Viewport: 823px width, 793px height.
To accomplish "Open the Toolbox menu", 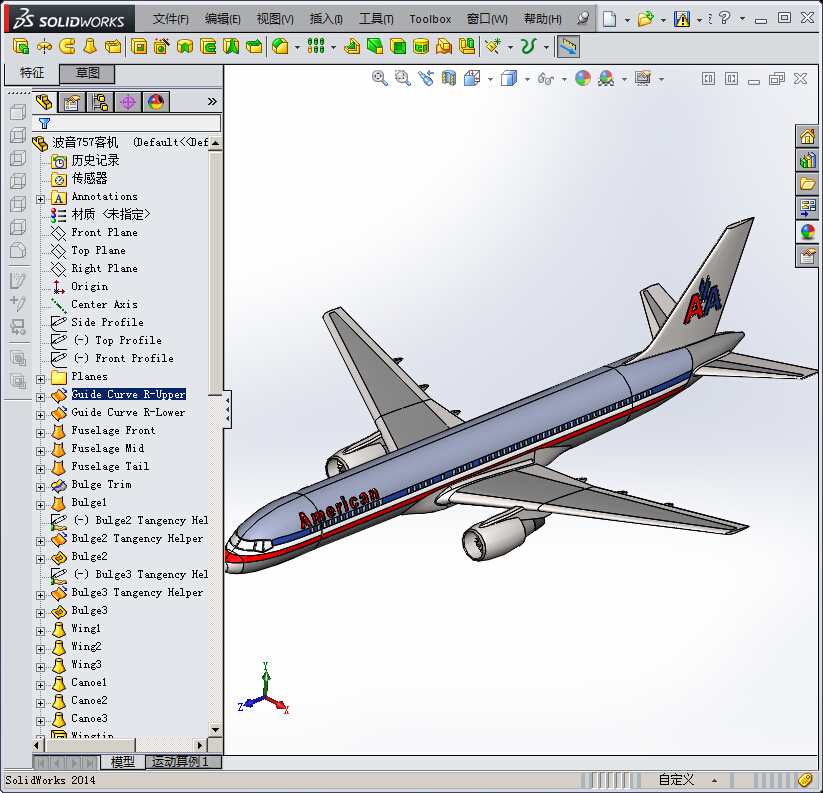I will point(430,19).
